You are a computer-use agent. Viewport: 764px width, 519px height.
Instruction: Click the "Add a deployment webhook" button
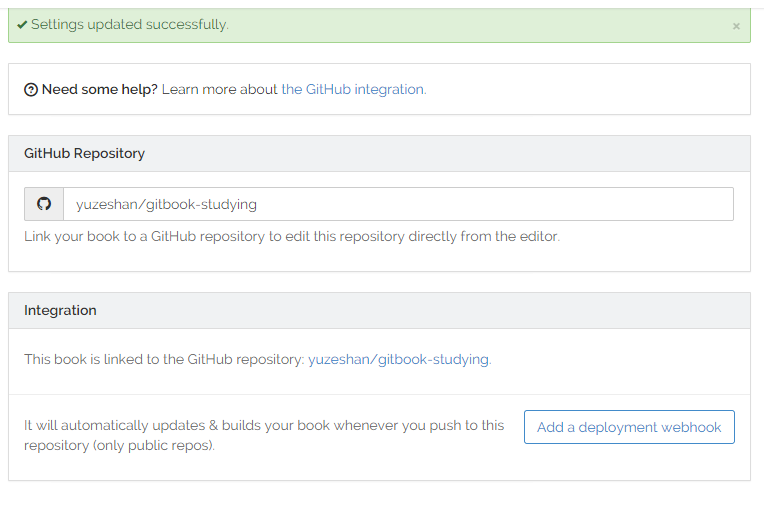tap(629, 427)
